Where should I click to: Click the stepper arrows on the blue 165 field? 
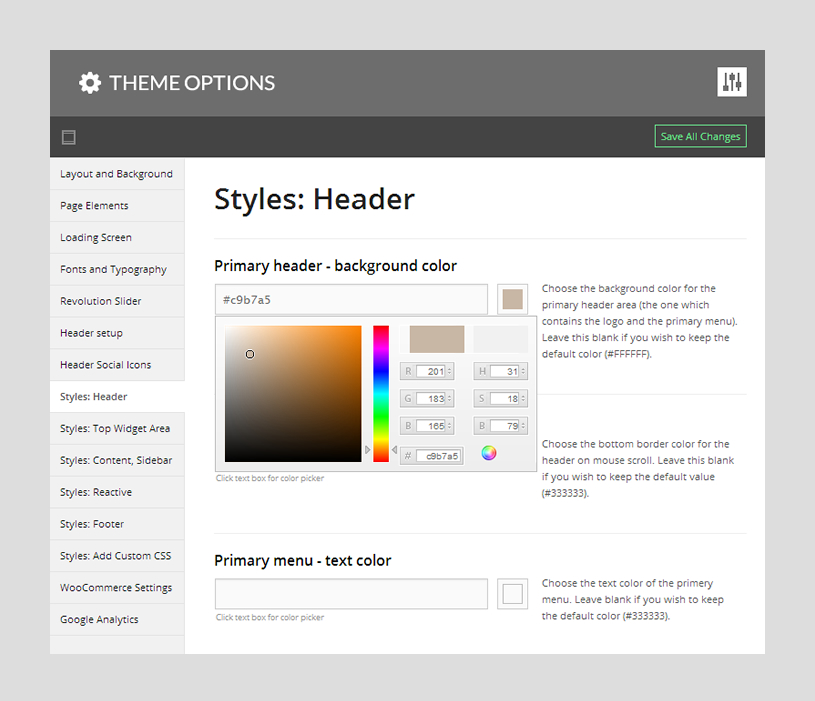450,426
